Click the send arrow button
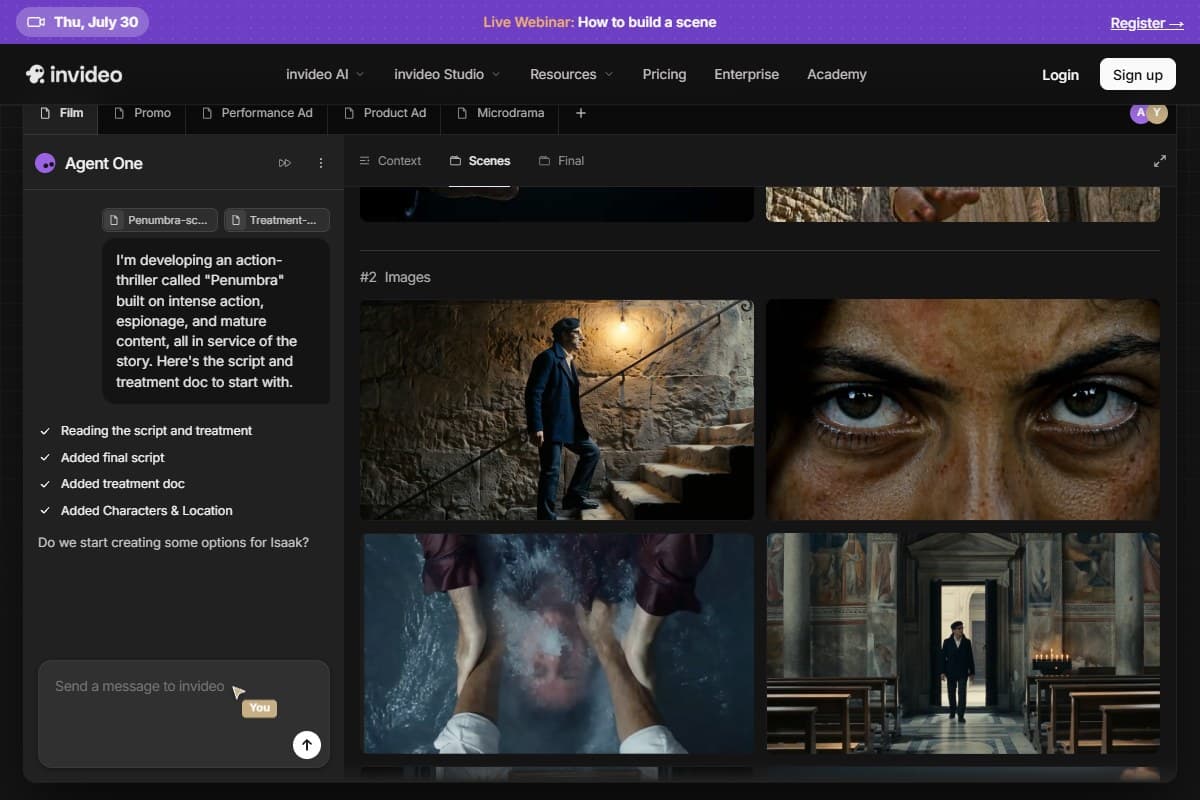This screenshot has width=1200, height=800. pyautogui.click(x=307, y=744)
